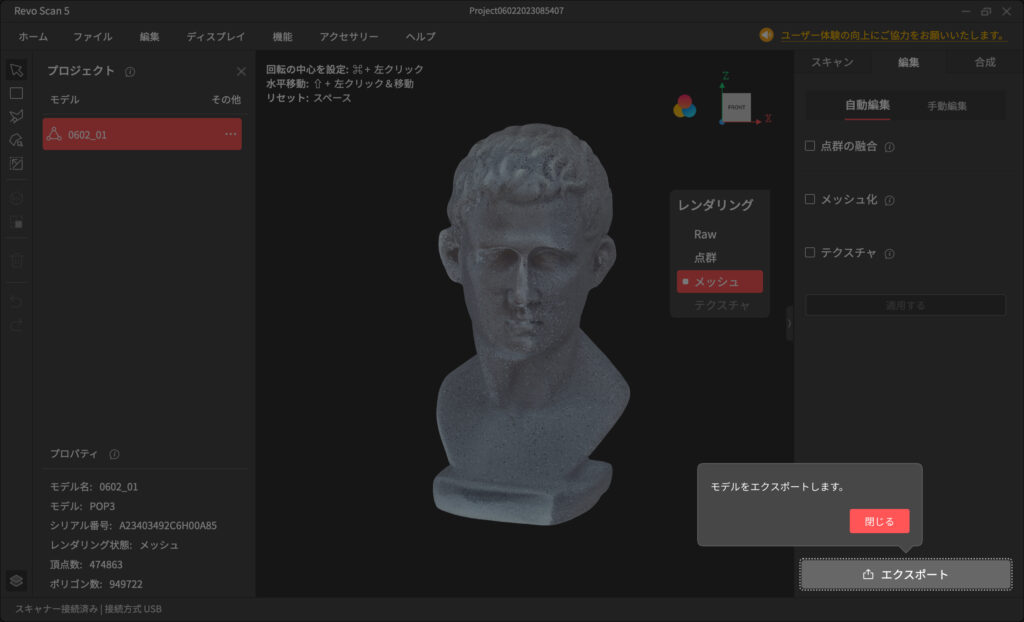Click the invert selection tool icon
The height and width of the screenshot is (622, 1024).
tap(16, 164)
